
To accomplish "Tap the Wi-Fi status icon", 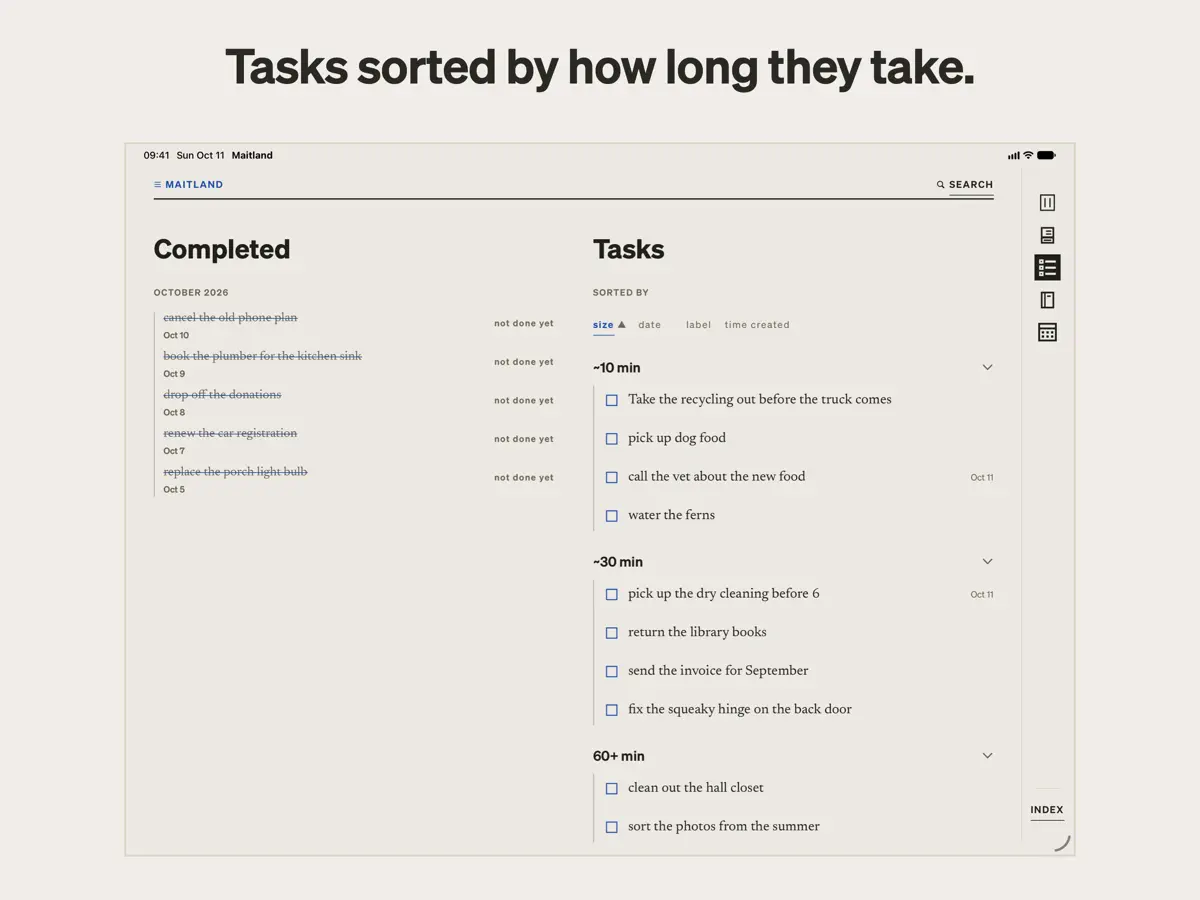I will [1028, 155].
